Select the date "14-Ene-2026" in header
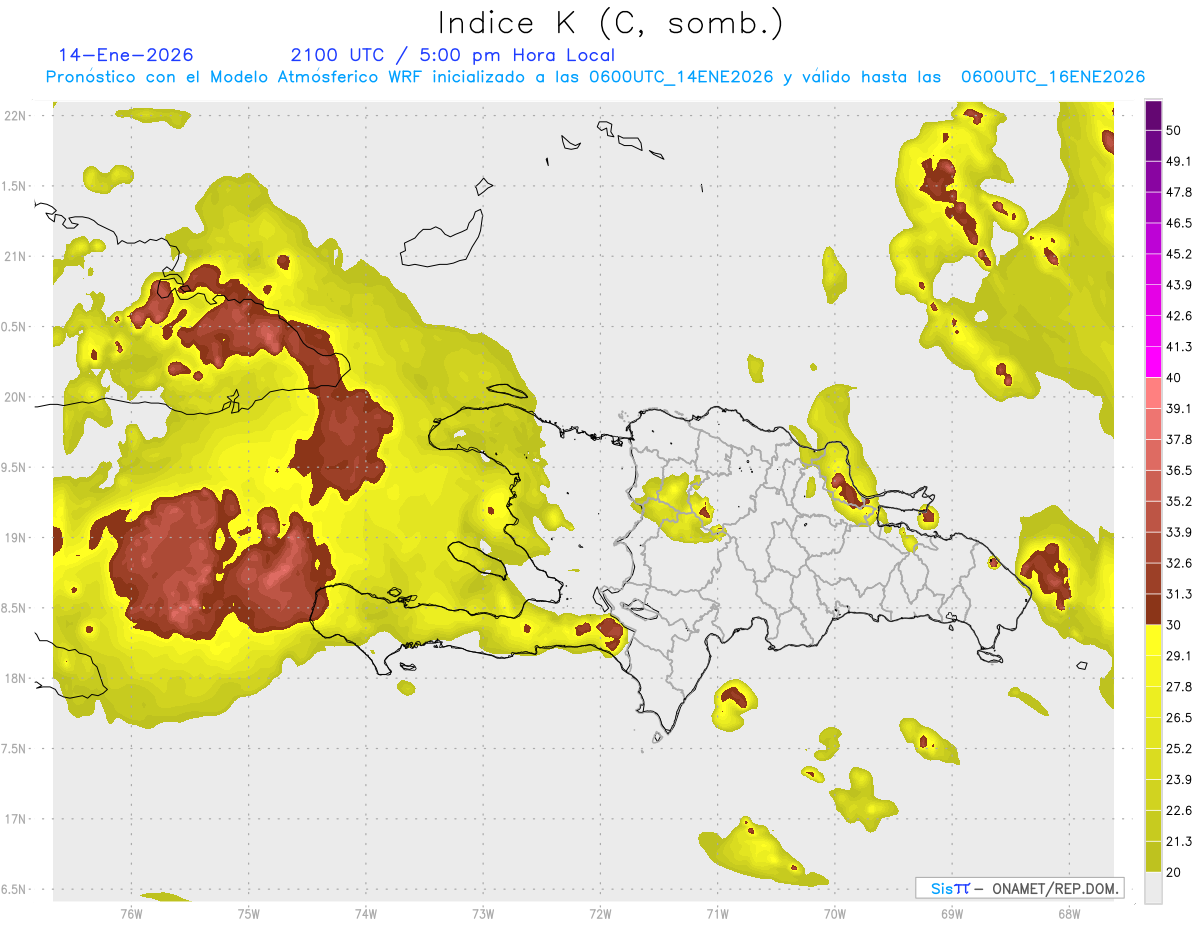1200x927 pixels. click(x=126, y=55)
